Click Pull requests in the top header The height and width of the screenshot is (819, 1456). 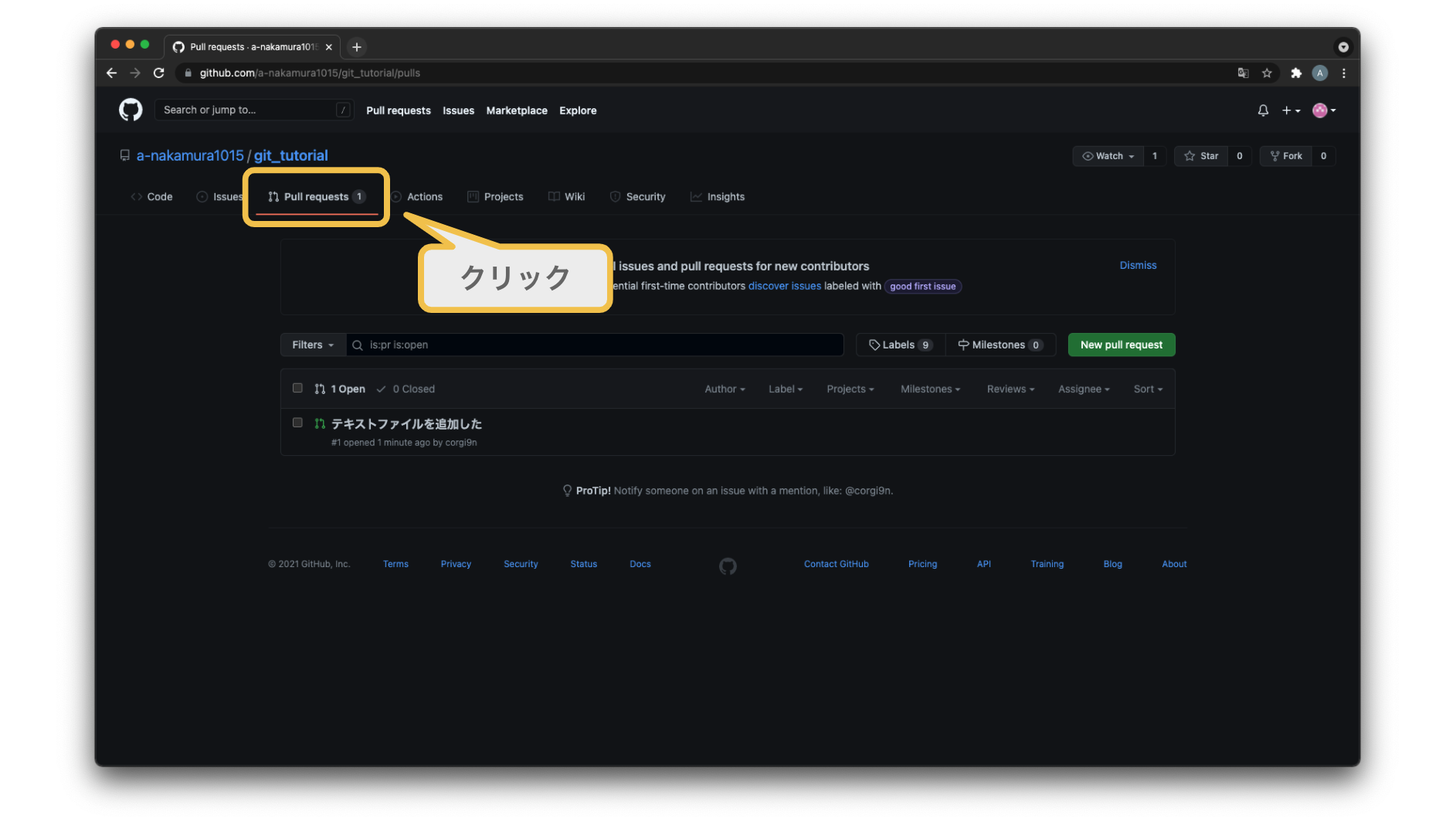pos(399,110)
